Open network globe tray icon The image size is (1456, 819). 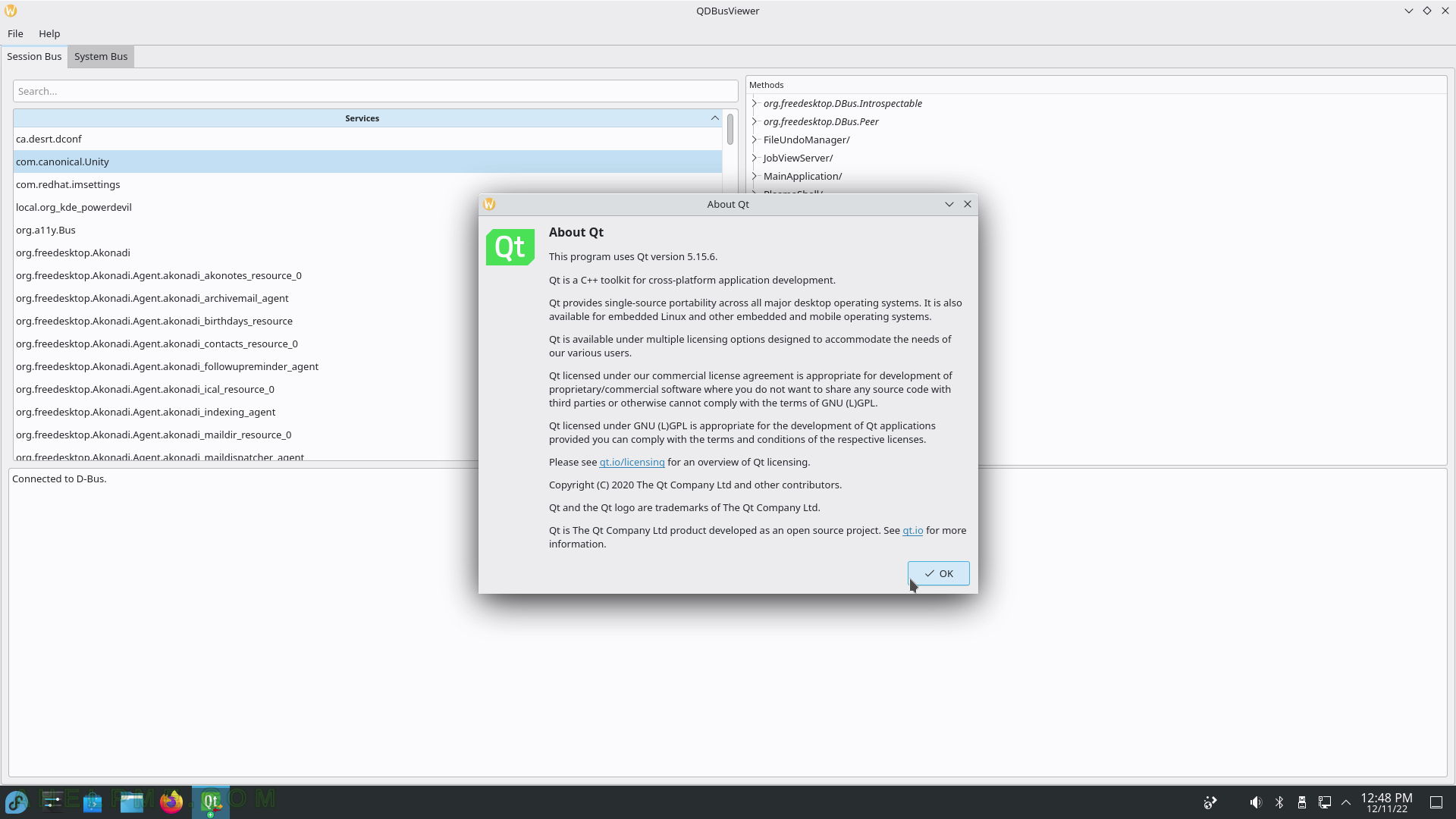[x=1210, y=802]
